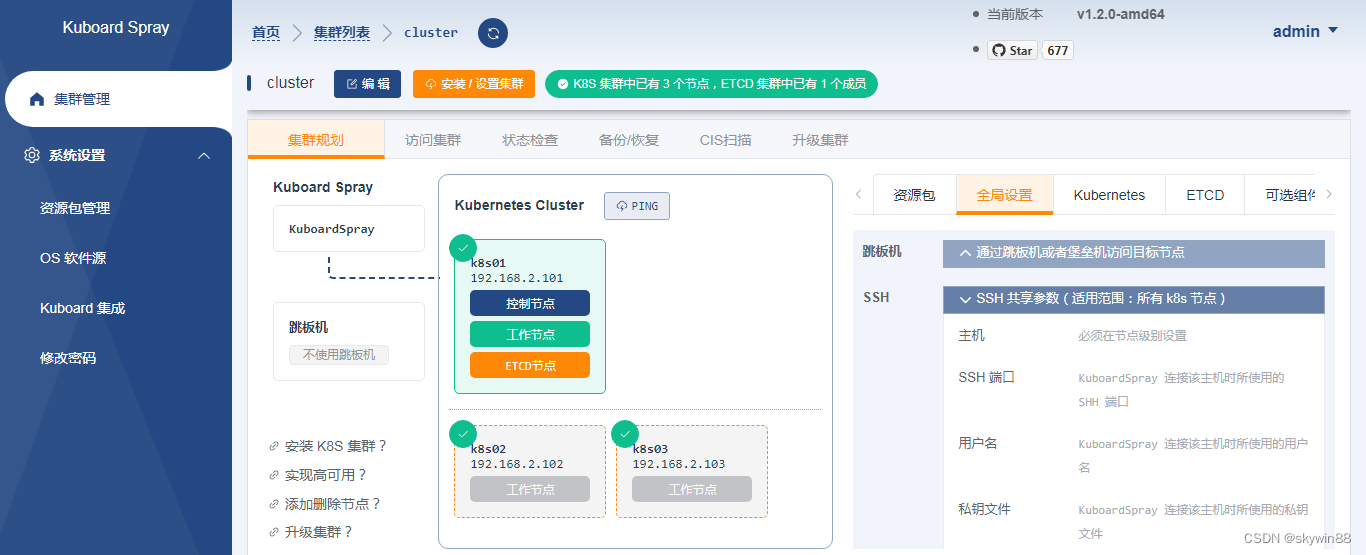This screenshot has width=1366, height=555.
Task: Click the v1.2.0-amd64 version text
Action: 1120,14
